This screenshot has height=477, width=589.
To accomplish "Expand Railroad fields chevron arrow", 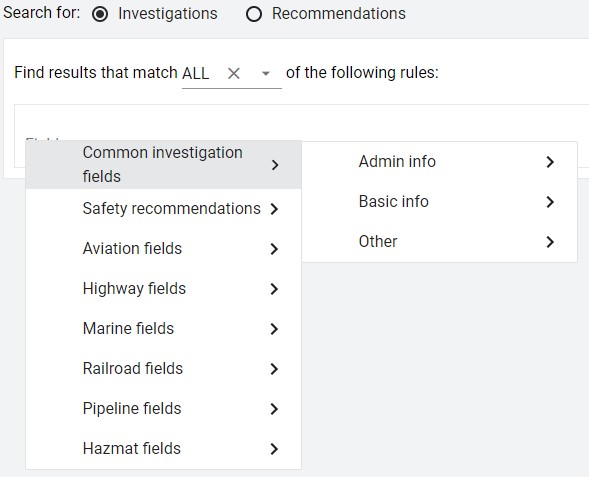I will click(x=275, y=369).
